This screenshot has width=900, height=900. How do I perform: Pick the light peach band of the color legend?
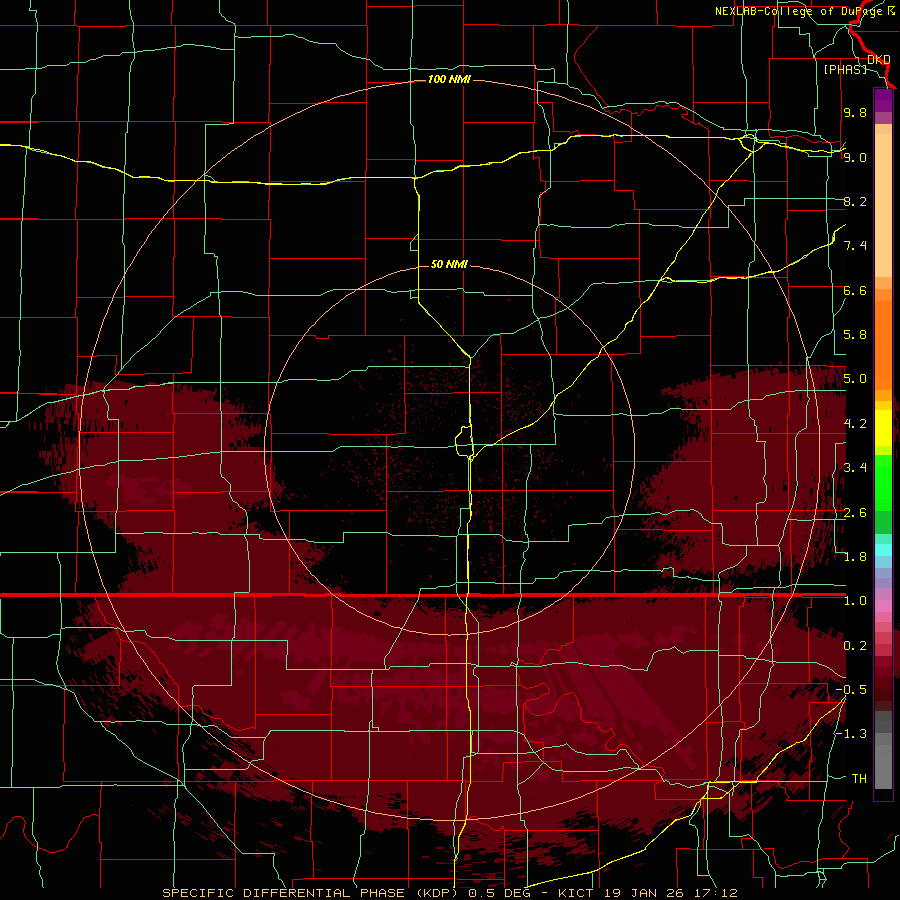[883, 205]
